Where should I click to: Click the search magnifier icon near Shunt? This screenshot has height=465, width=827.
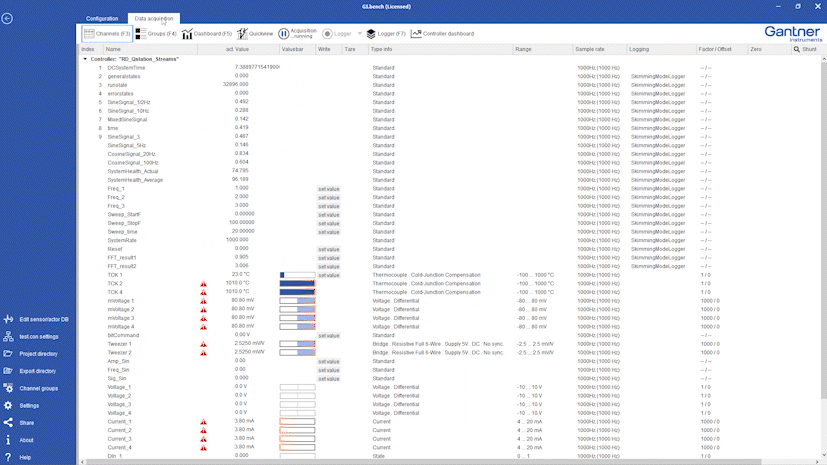[796, 49]
